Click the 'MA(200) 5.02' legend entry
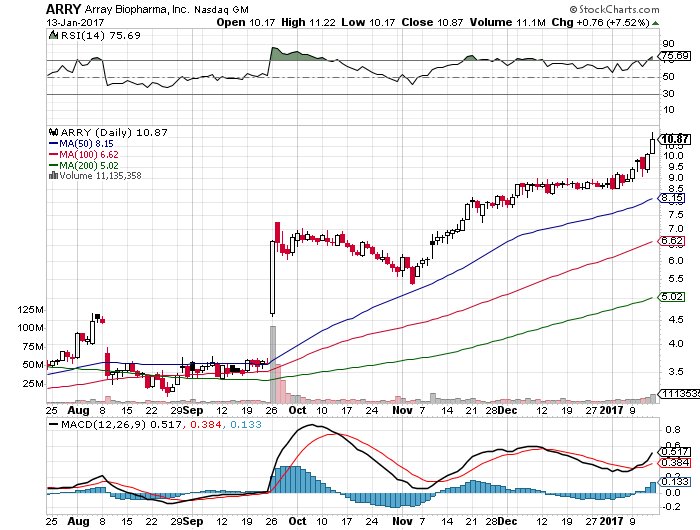The image size is (700, 530). point(89,165)
